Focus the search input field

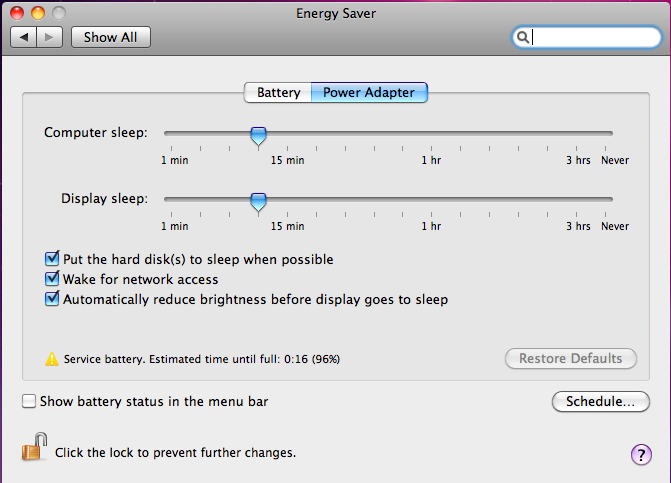pyautogui.click(x=587, y=37)
